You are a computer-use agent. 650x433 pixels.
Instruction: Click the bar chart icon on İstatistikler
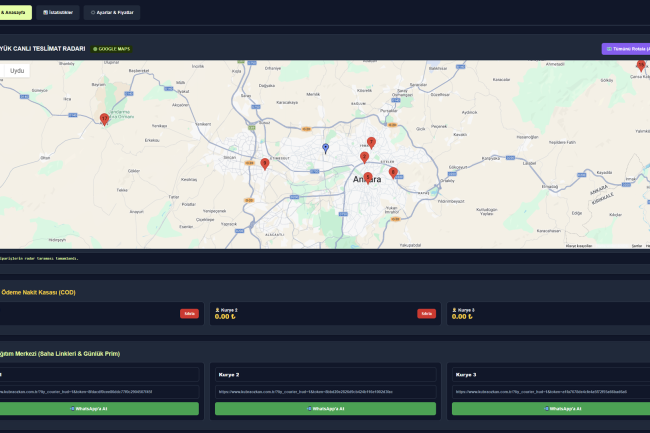click(45, 12)
